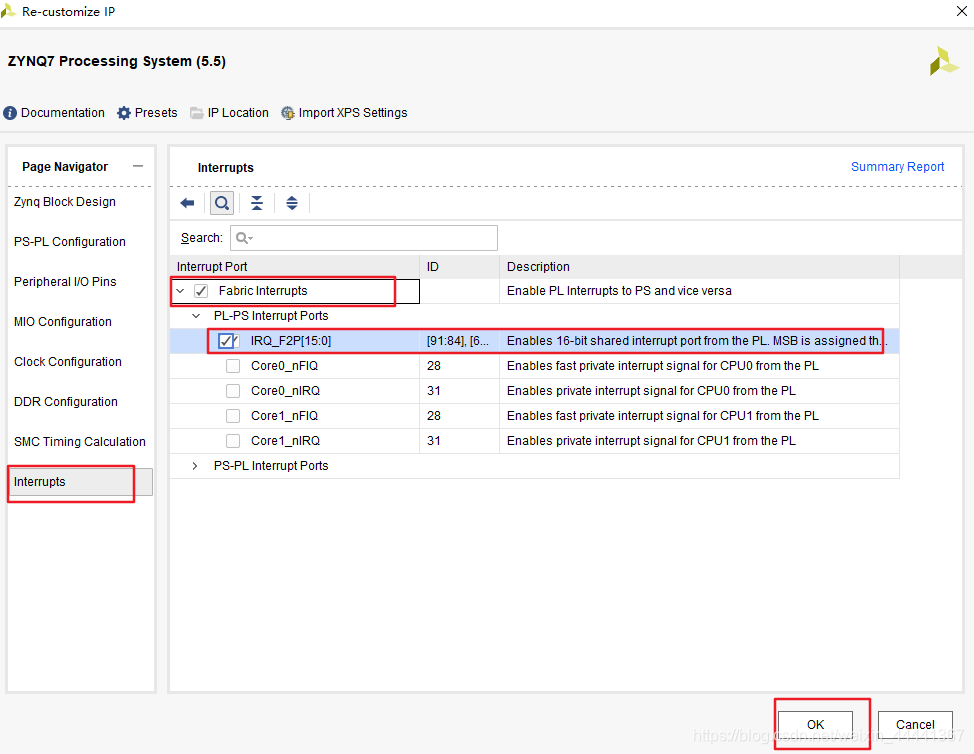Click into the Search input field
Screen dimensions: 974x754
click(364, 238)
